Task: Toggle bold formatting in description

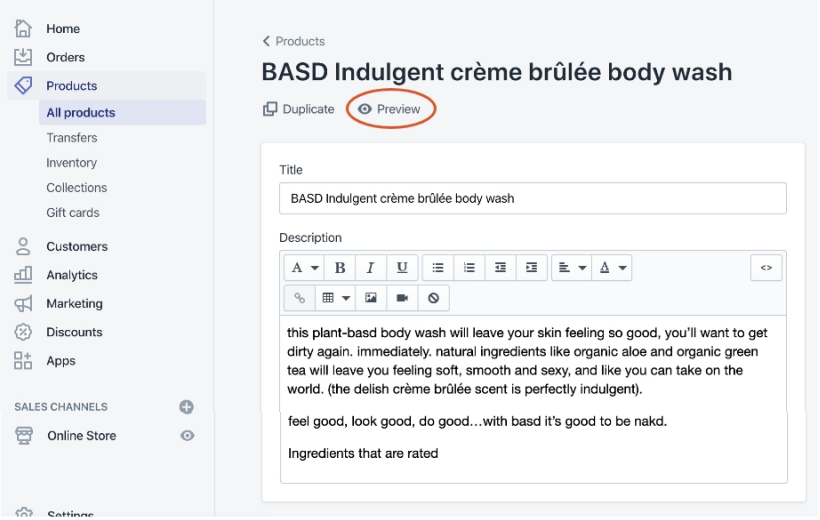Action: (340, 268)
